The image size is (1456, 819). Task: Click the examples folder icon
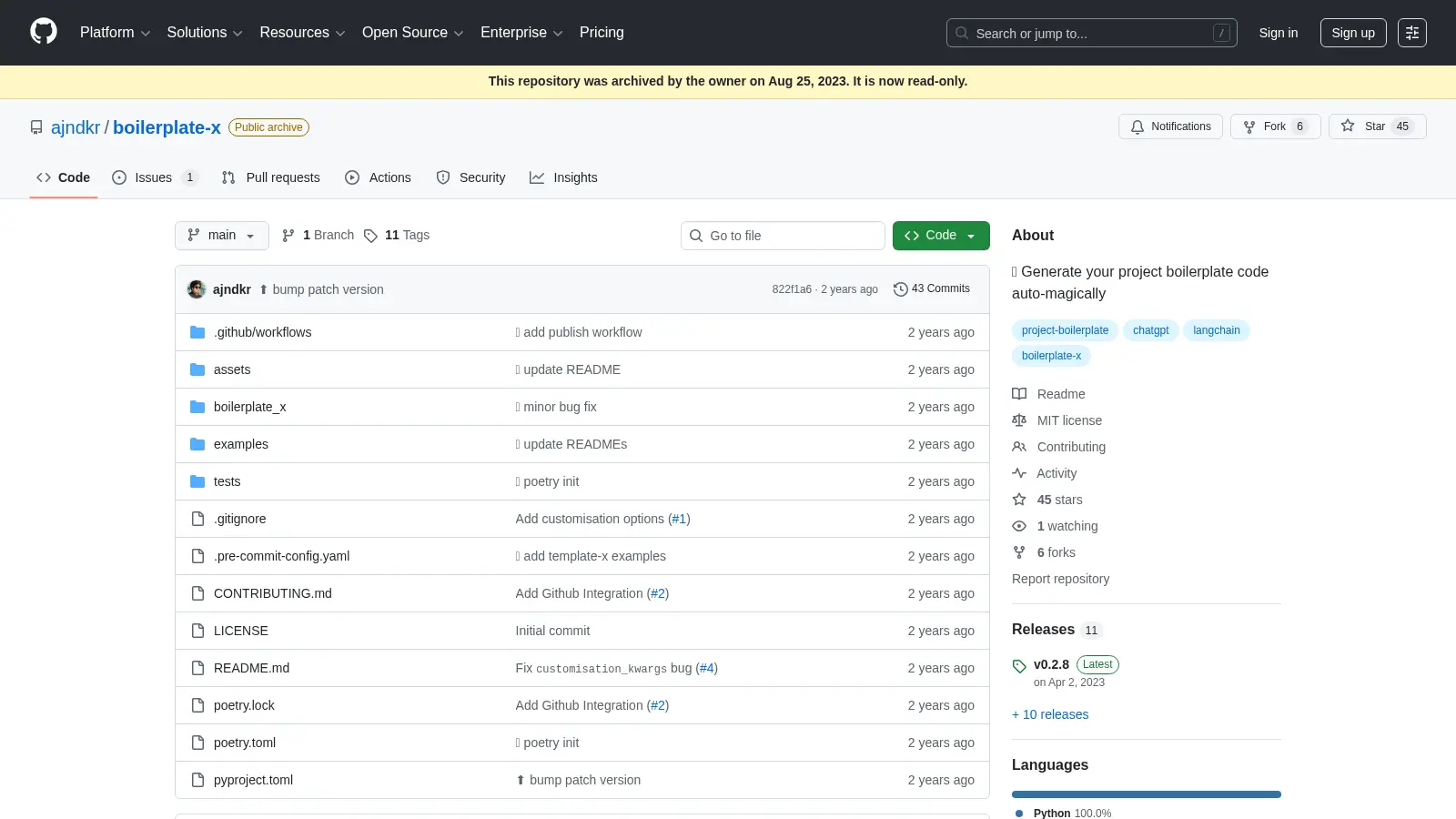click(x=197, y=444)
